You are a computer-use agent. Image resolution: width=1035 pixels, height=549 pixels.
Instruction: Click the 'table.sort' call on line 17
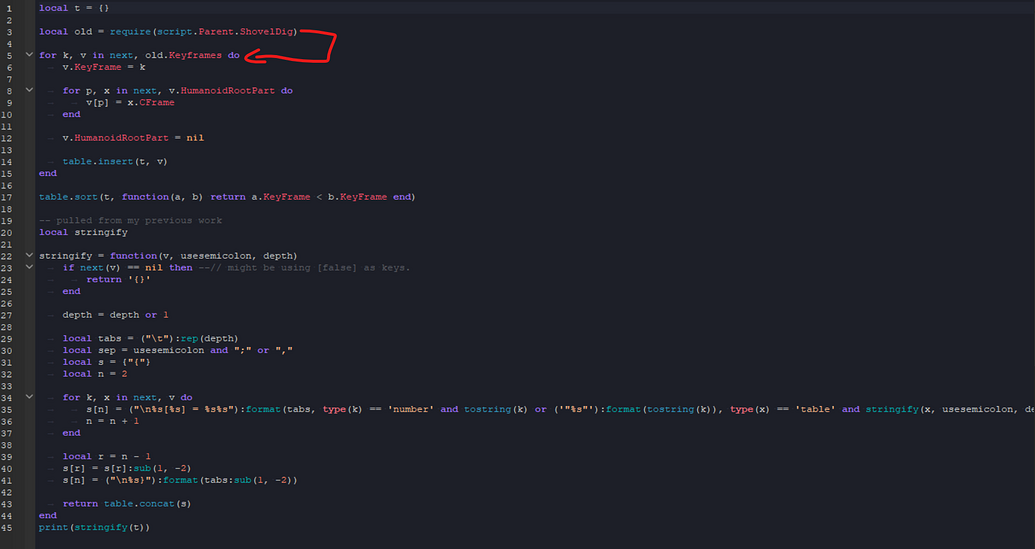(68, 197)
